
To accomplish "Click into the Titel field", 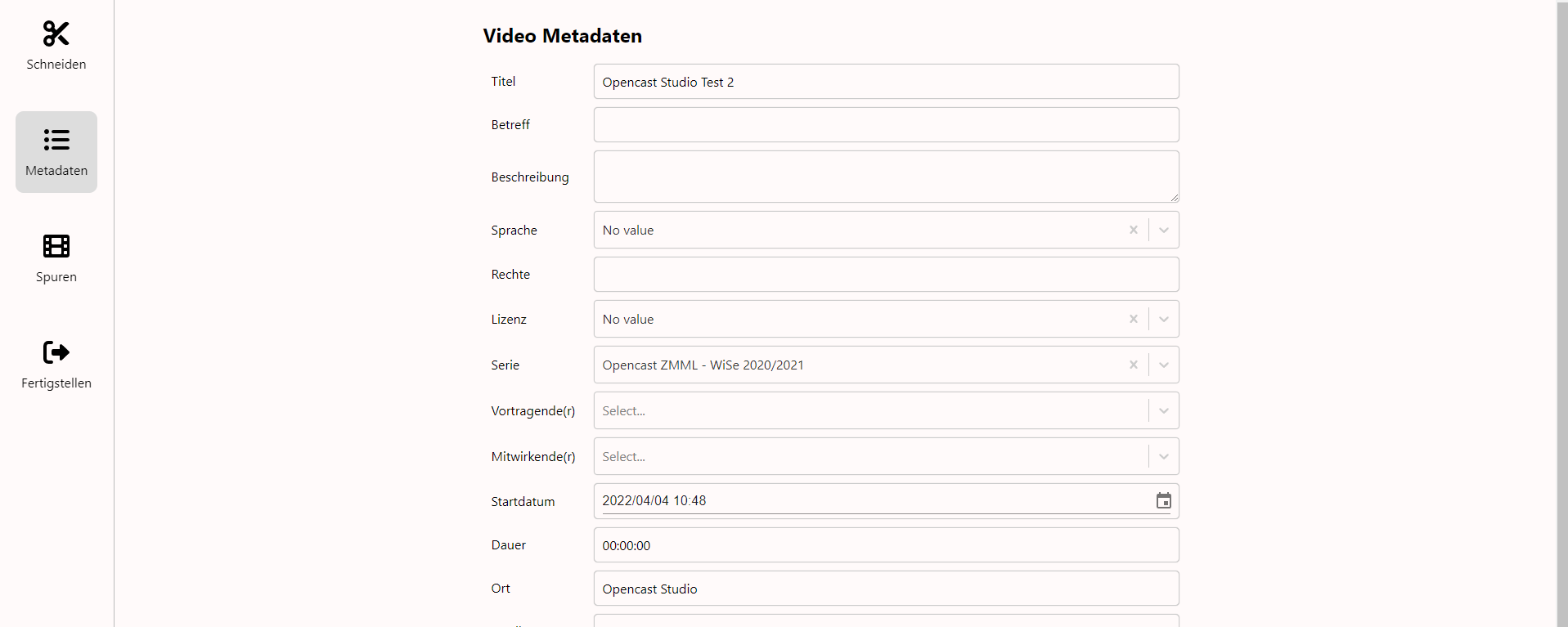I will (885, 82).
